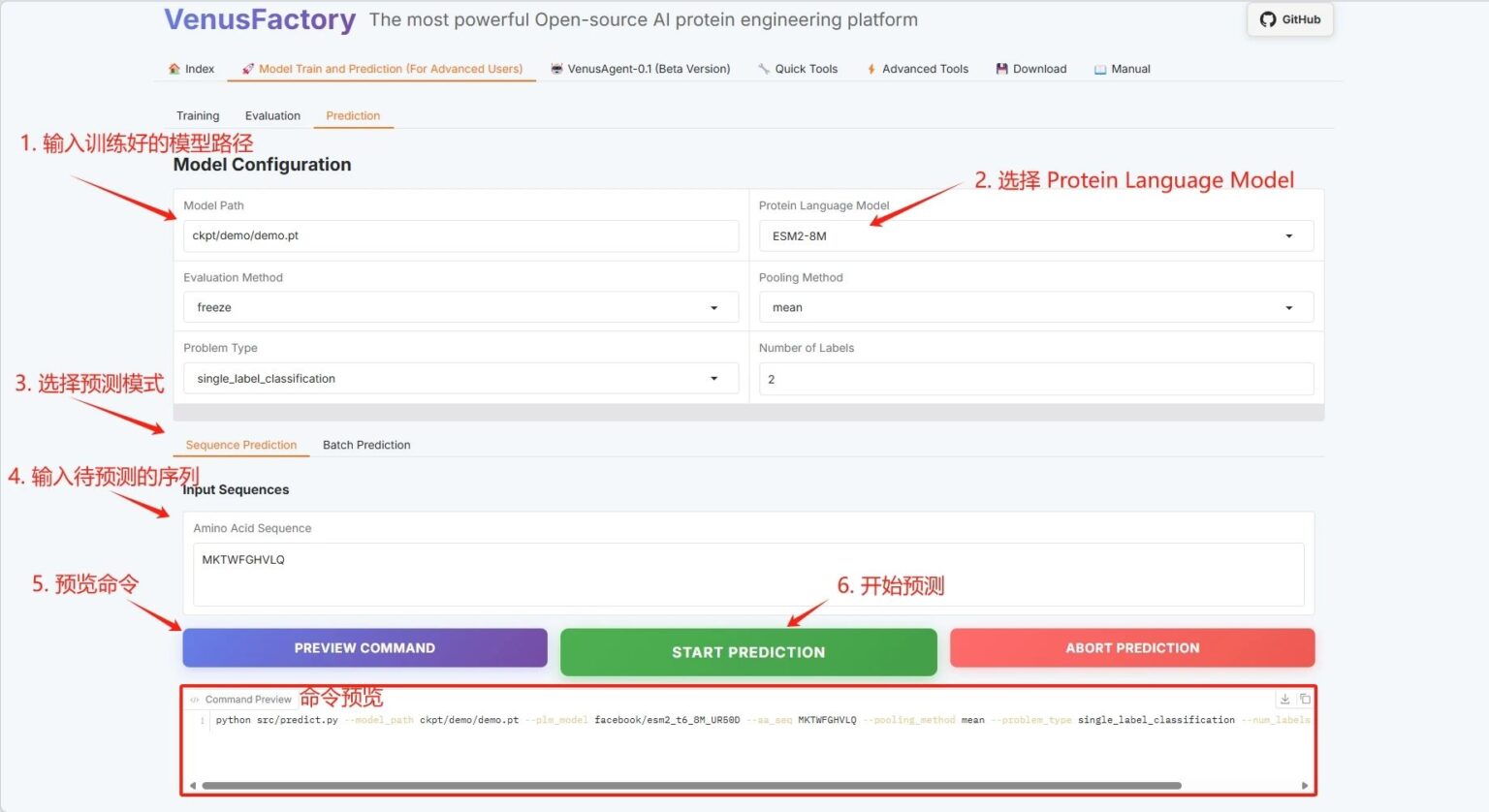The image size is (1489, 812).
Task: Click the left scroll arrow in command preview
Action: [x=192, y=786]
